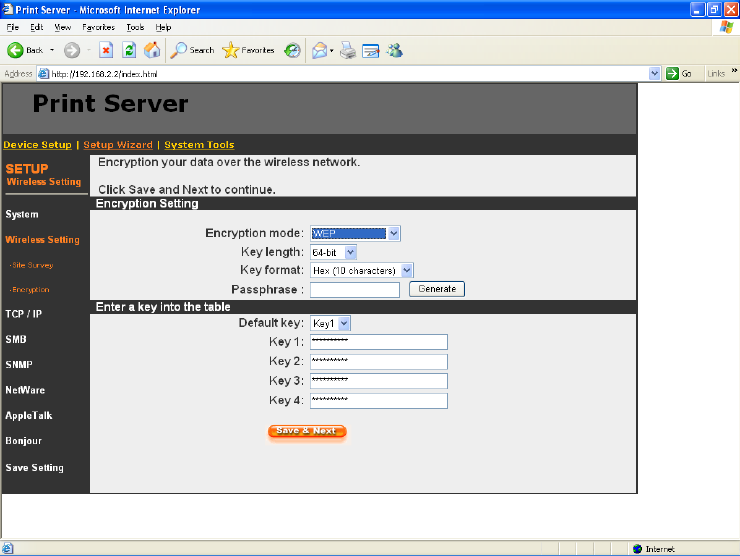Click the Refresh page icon
The height and width of the screenshot is (556, 740).
tap(129, 50)
